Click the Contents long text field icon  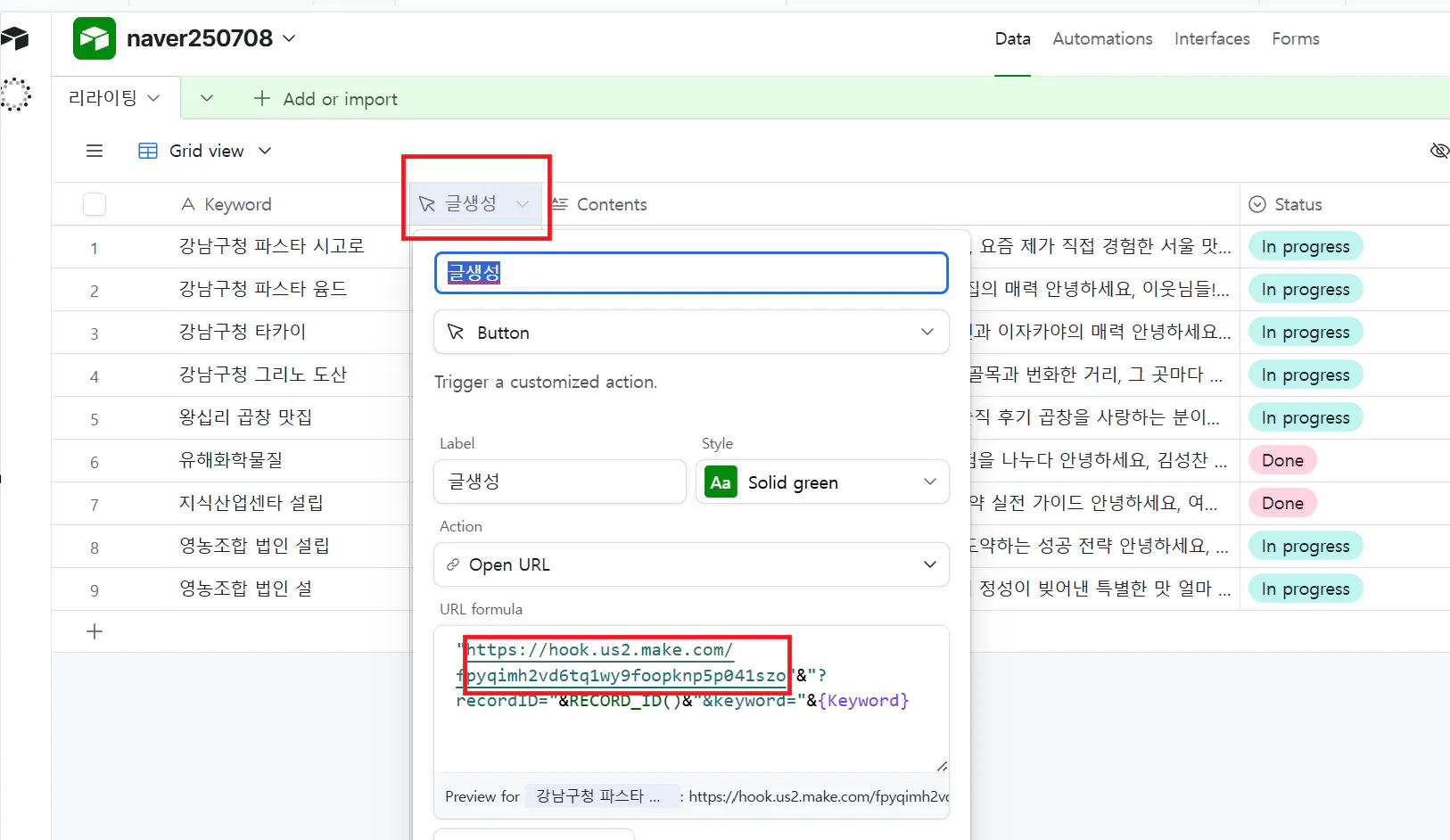click(x=559, y=204)
